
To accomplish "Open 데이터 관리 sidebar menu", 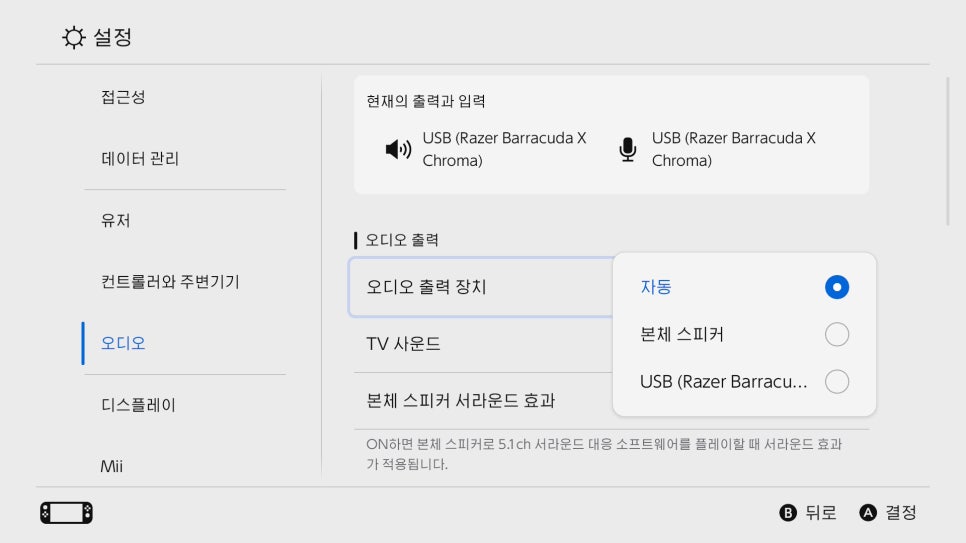I will (x=140, y=159).
